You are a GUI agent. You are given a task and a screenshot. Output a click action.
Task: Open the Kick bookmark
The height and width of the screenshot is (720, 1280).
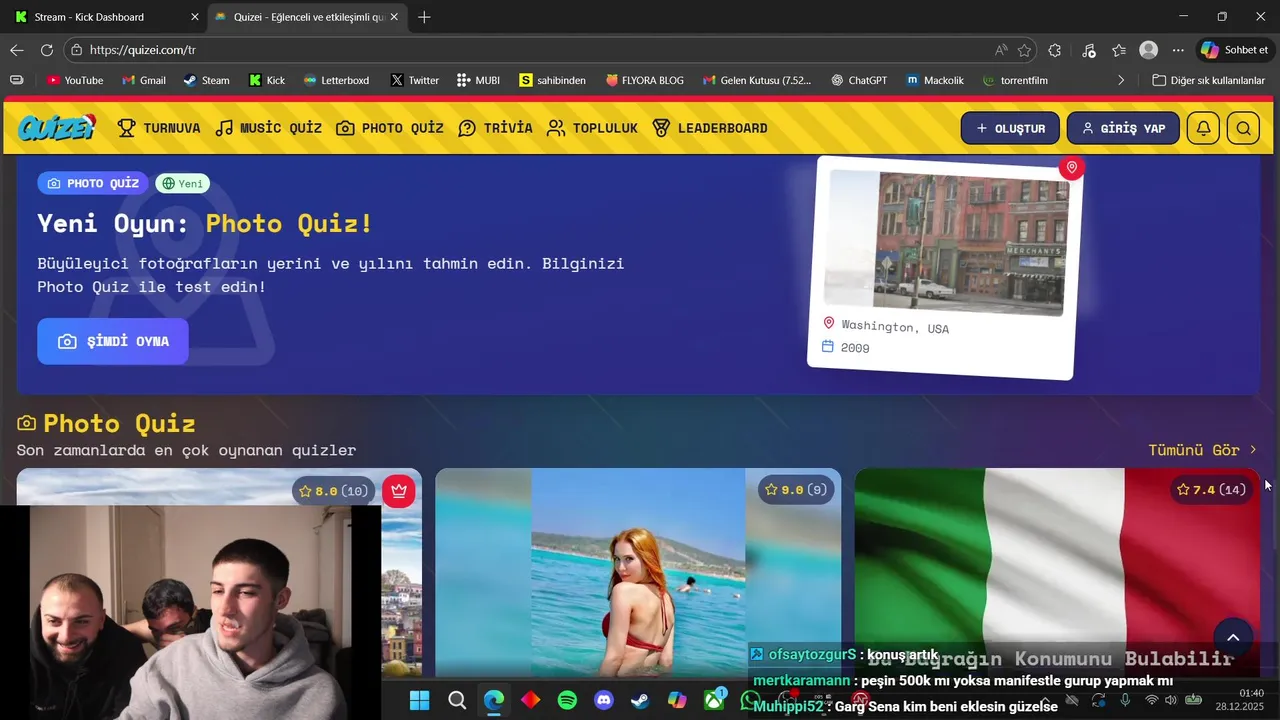tap(267, 80)
